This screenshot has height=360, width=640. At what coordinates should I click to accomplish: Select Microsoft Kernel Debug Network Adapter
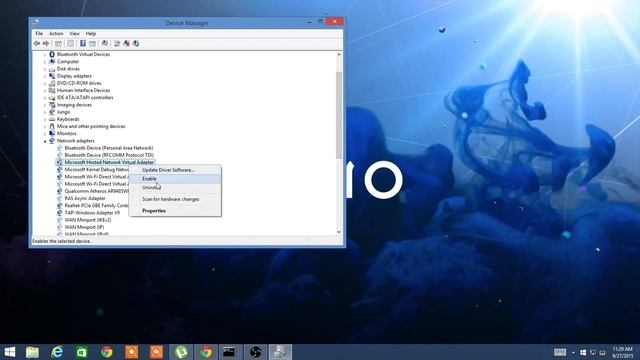click(96, 169)
